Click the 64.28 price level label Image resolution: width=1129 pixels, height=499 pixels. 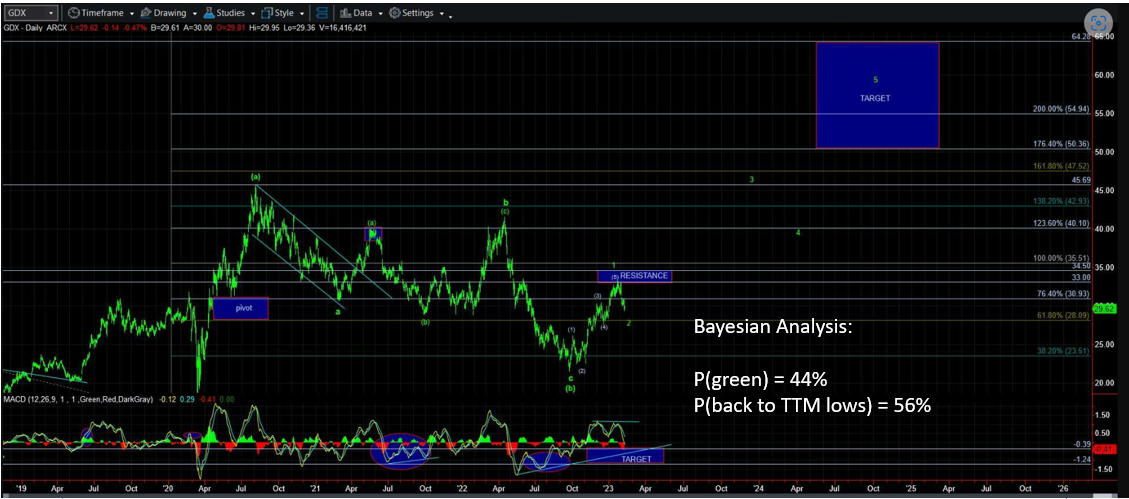(x=1081, y=36)
